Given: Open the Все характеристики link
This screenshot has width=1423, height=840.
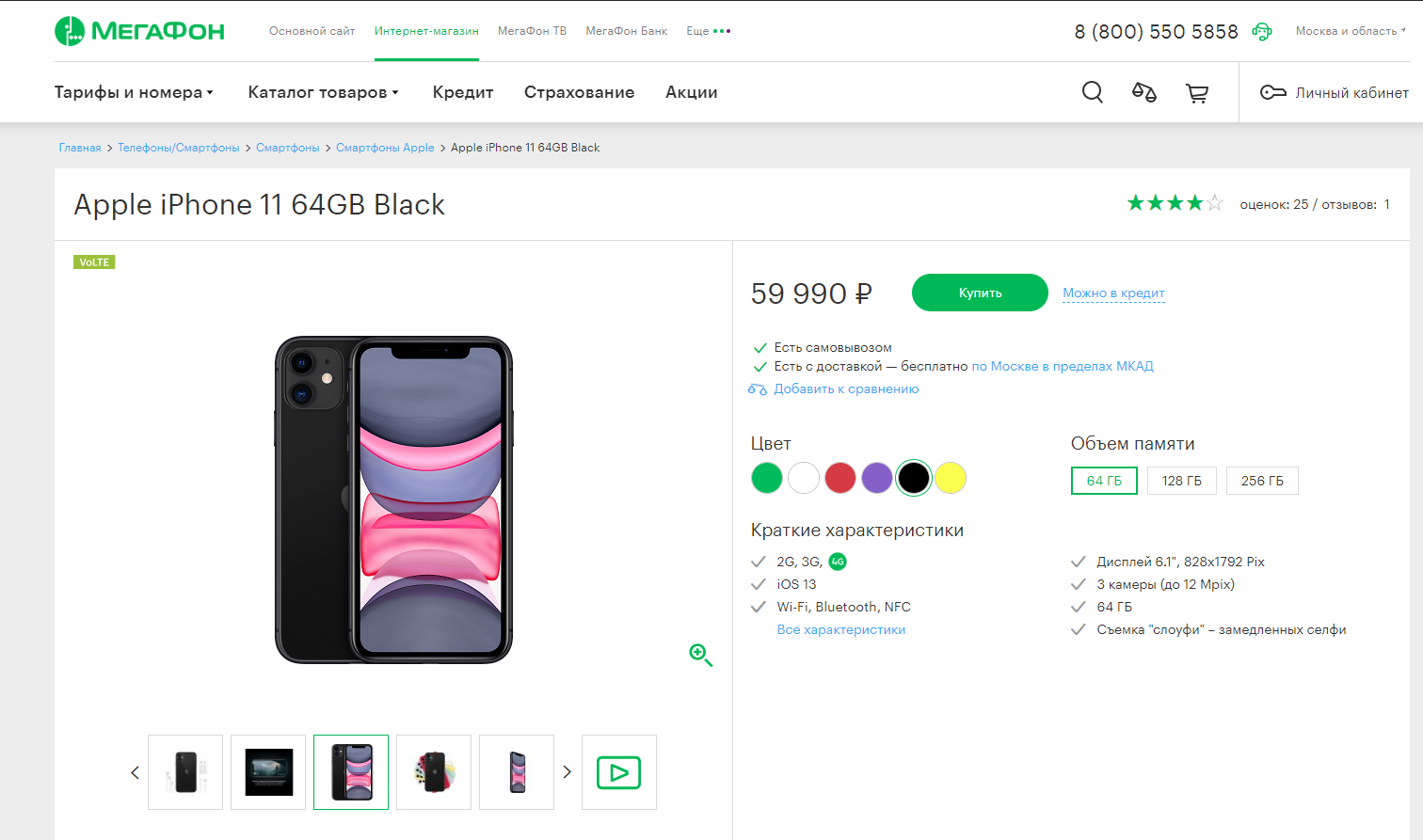Looking at the screenshot, I should pos(841,629).
